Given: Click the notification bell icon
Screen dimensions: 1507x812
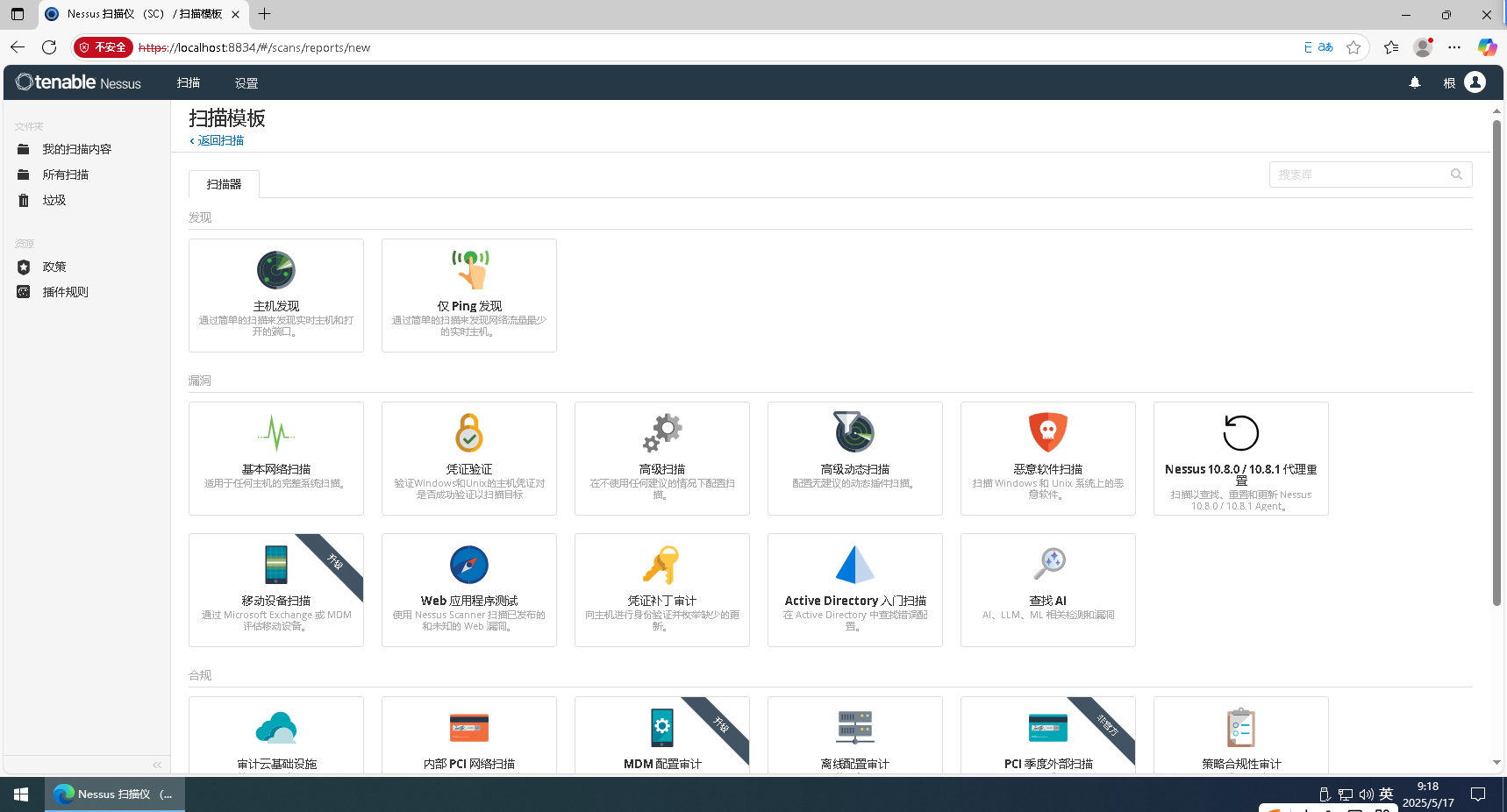Looking at the screenshot, I should [1414, 82].
